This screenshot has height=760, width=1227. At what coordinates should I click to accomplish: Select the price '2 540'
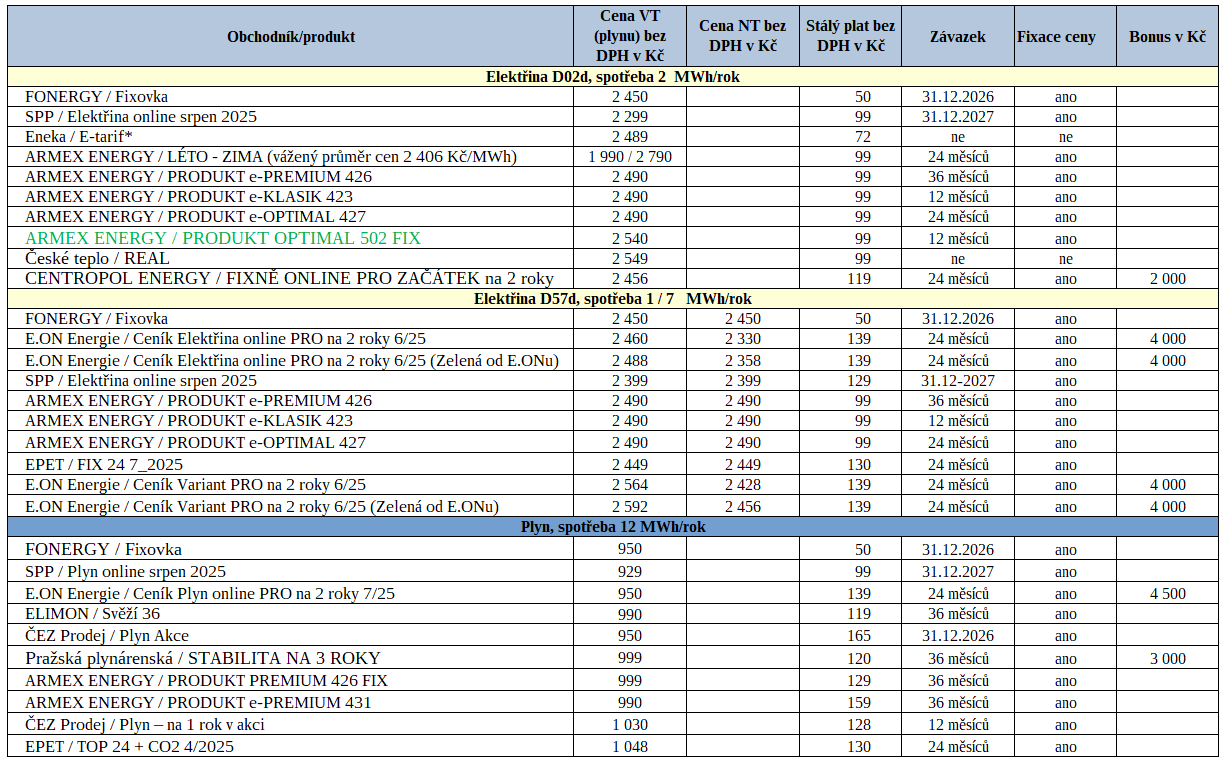point(630,239)
